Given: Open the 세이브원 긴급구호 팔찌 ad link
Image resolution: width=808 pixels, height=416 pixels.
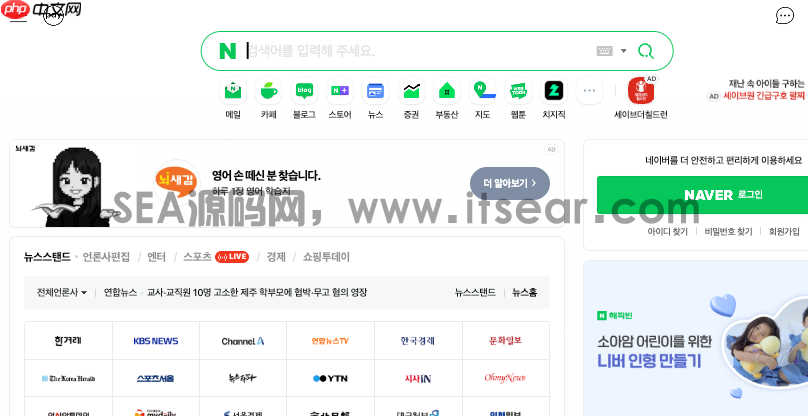Looking at the screenshot, I should tap(764, 96).
